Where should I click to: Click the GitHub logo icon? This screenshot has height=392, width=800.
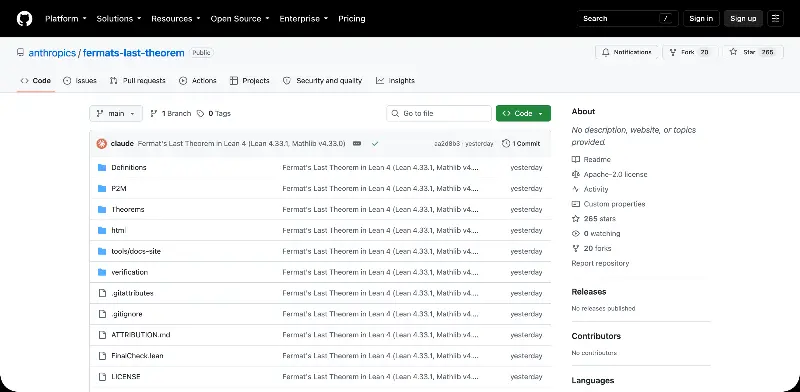[x=24, y=19]
